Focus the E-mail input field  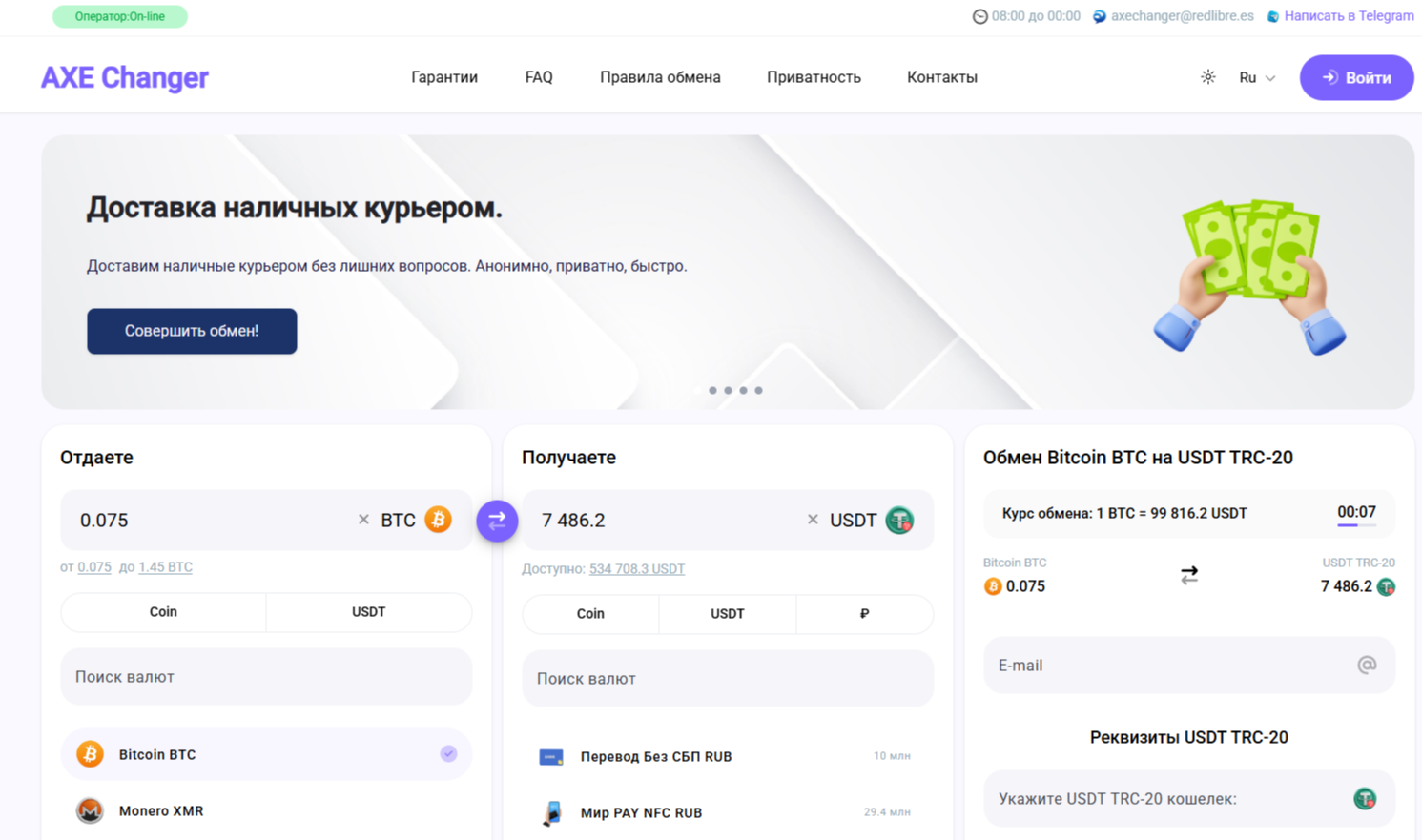point(1189,666)
